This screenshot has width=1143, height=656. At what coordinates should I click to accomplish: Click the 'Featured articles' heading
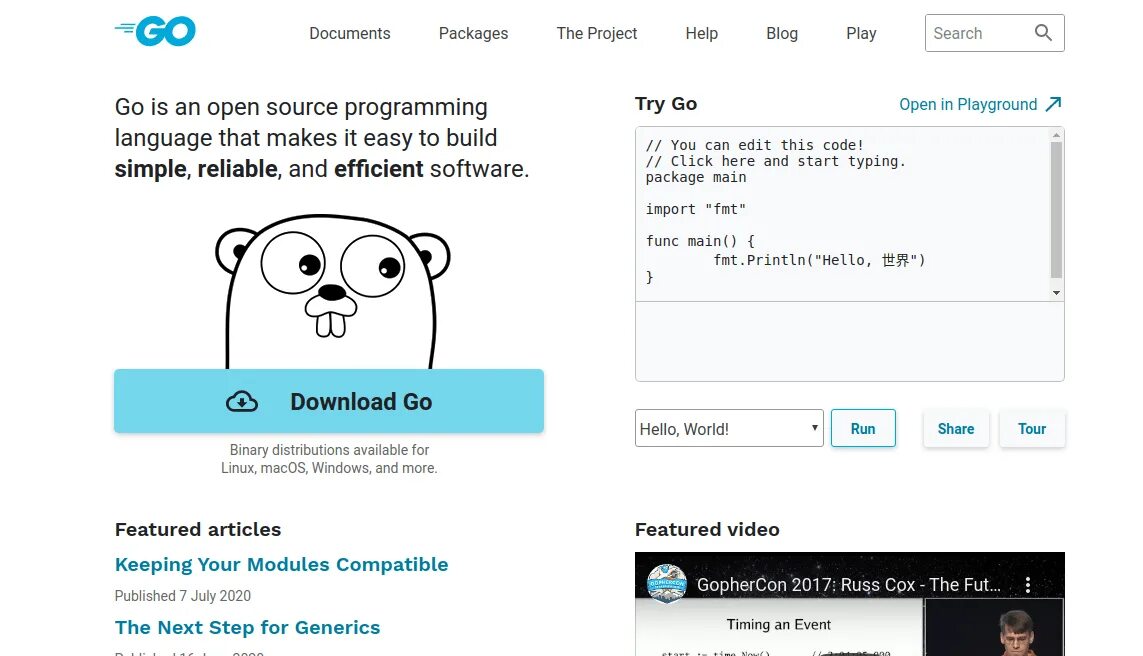point(198,529)
